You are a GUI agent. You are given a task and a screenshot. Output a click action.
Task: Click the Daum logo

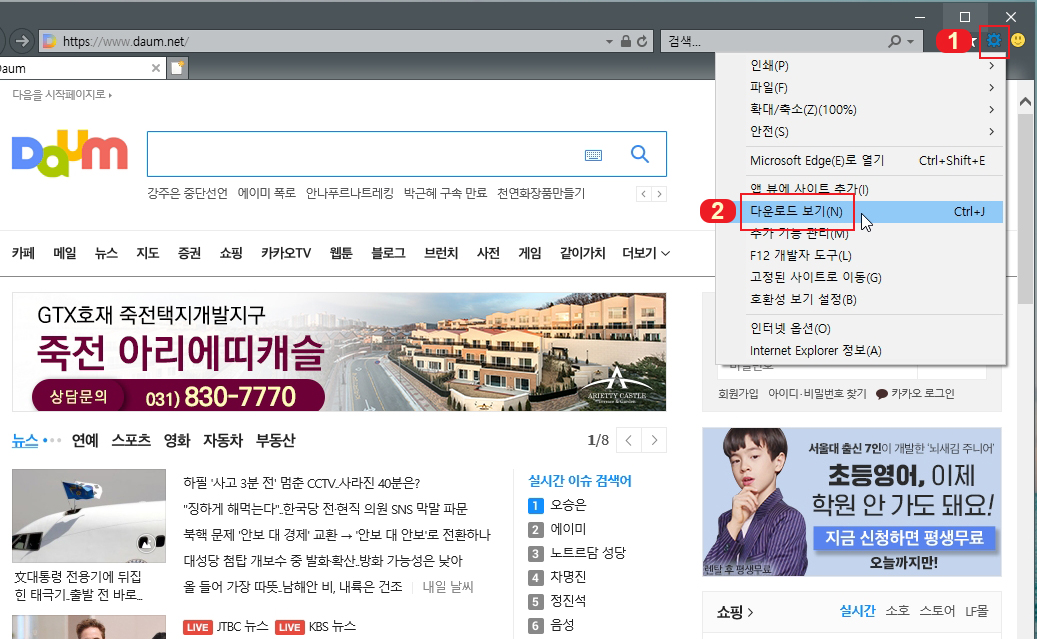pyautogui.click(x=69, y=153)
